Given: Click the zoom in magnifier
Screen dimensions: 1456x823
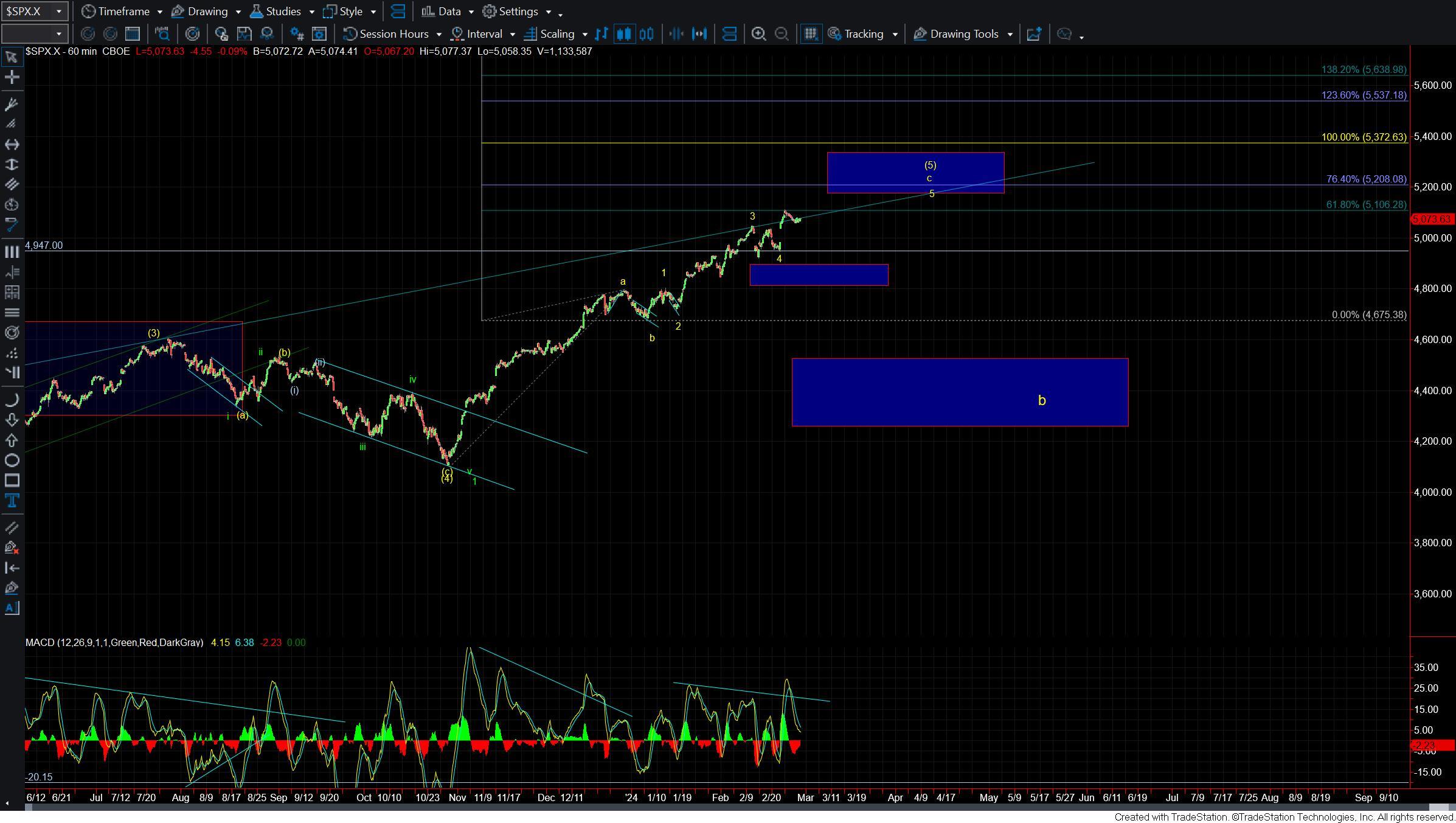Looking at the screenshot, I should [758, 34].
